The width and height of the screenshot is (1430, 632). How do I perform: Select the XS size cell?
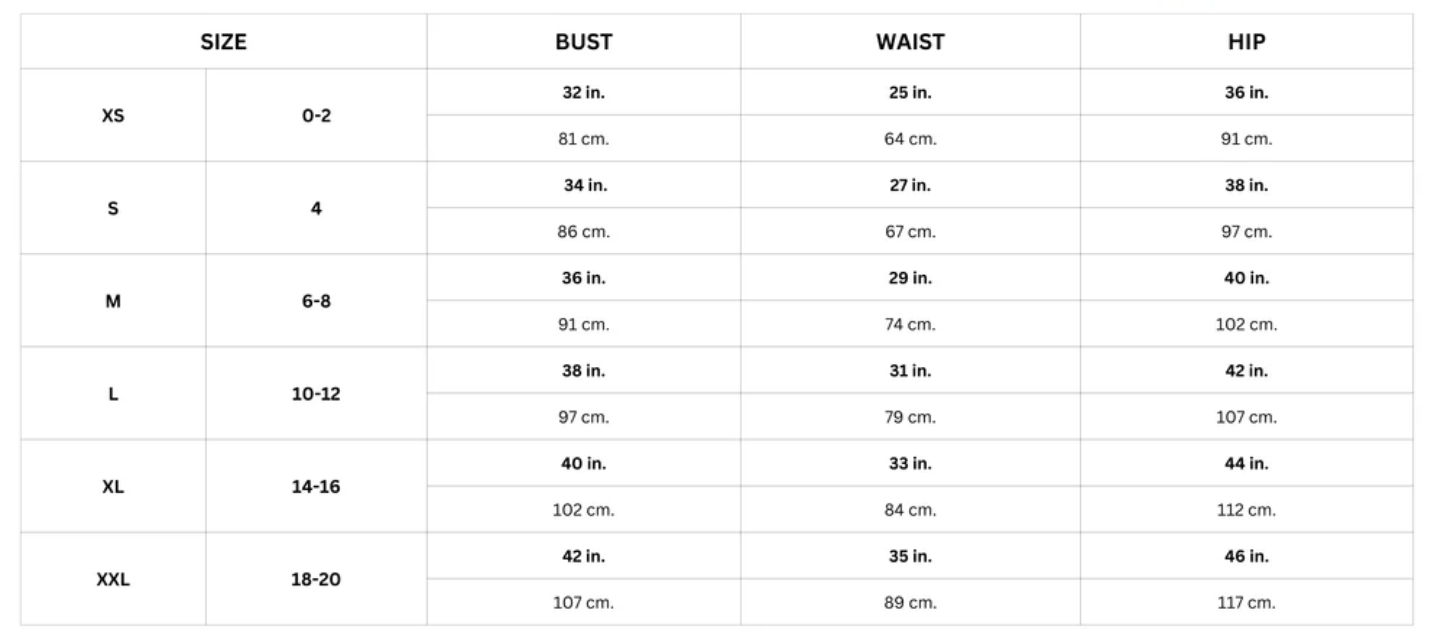113,116
